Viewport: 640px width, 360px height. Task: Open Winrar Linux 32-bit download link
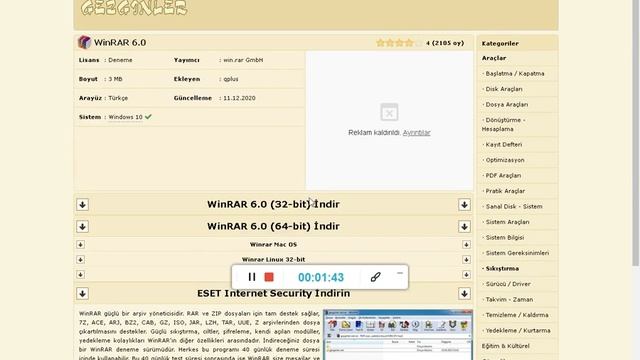click(x=273, y=260)
